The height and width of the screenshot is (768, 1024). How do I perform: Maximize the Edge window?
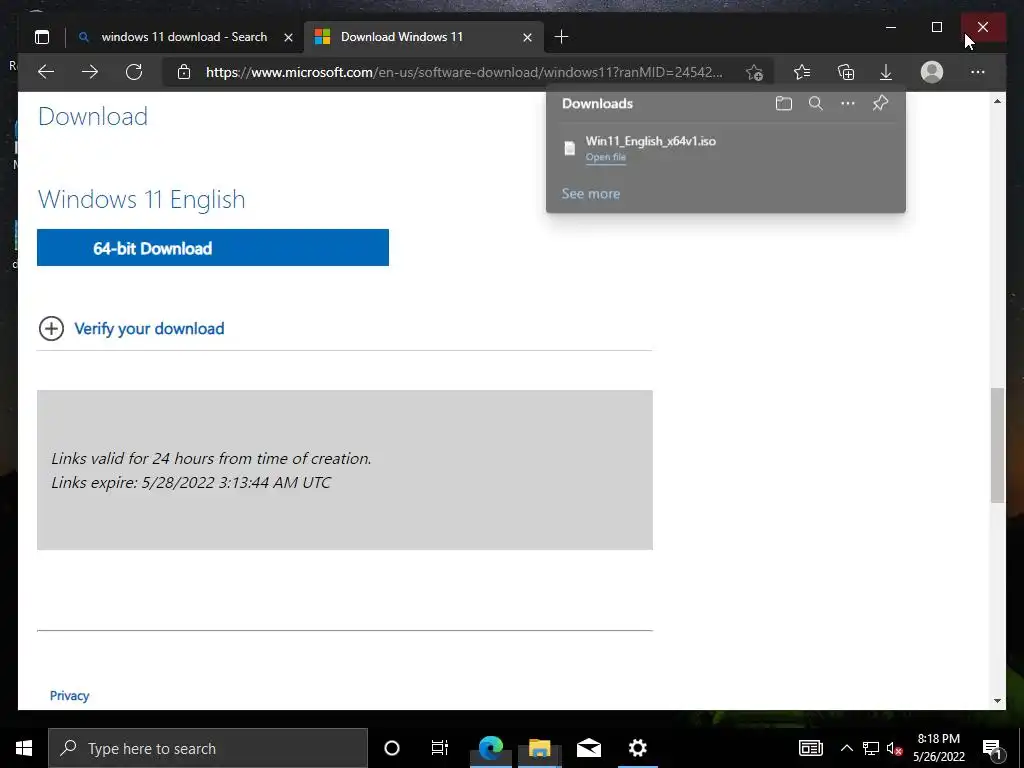tap(936, 27)
